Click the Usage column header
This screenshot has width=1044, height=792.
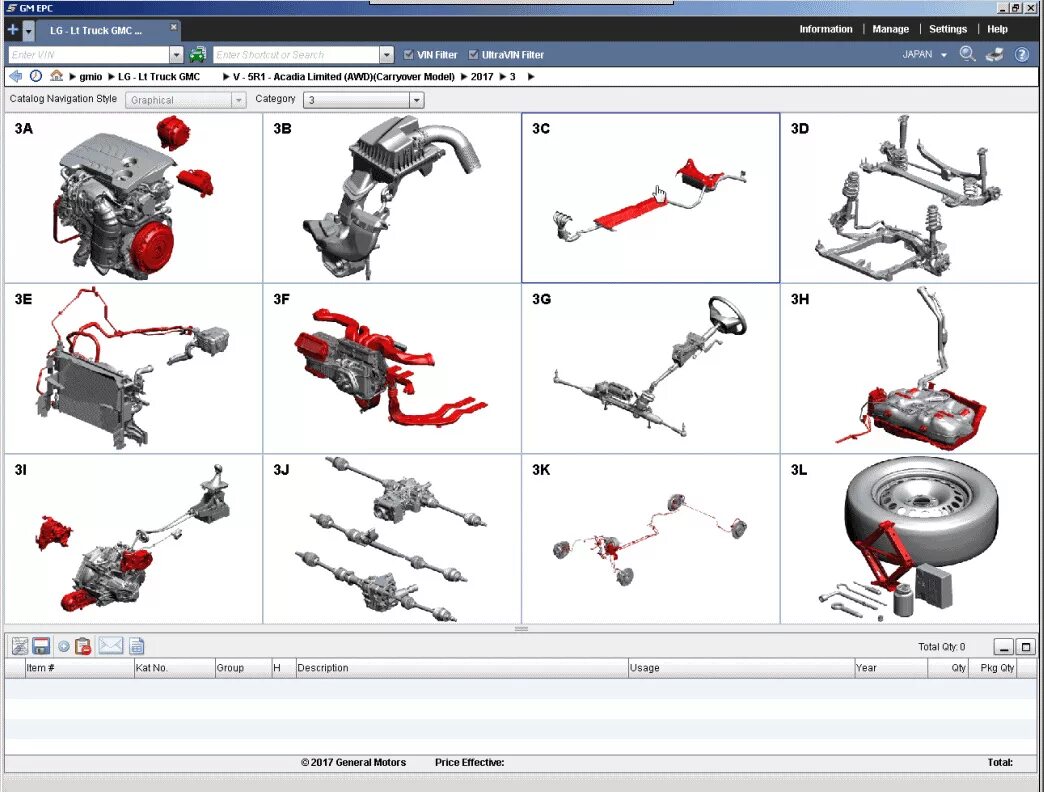pyautogui.click(x=741, y=668)
